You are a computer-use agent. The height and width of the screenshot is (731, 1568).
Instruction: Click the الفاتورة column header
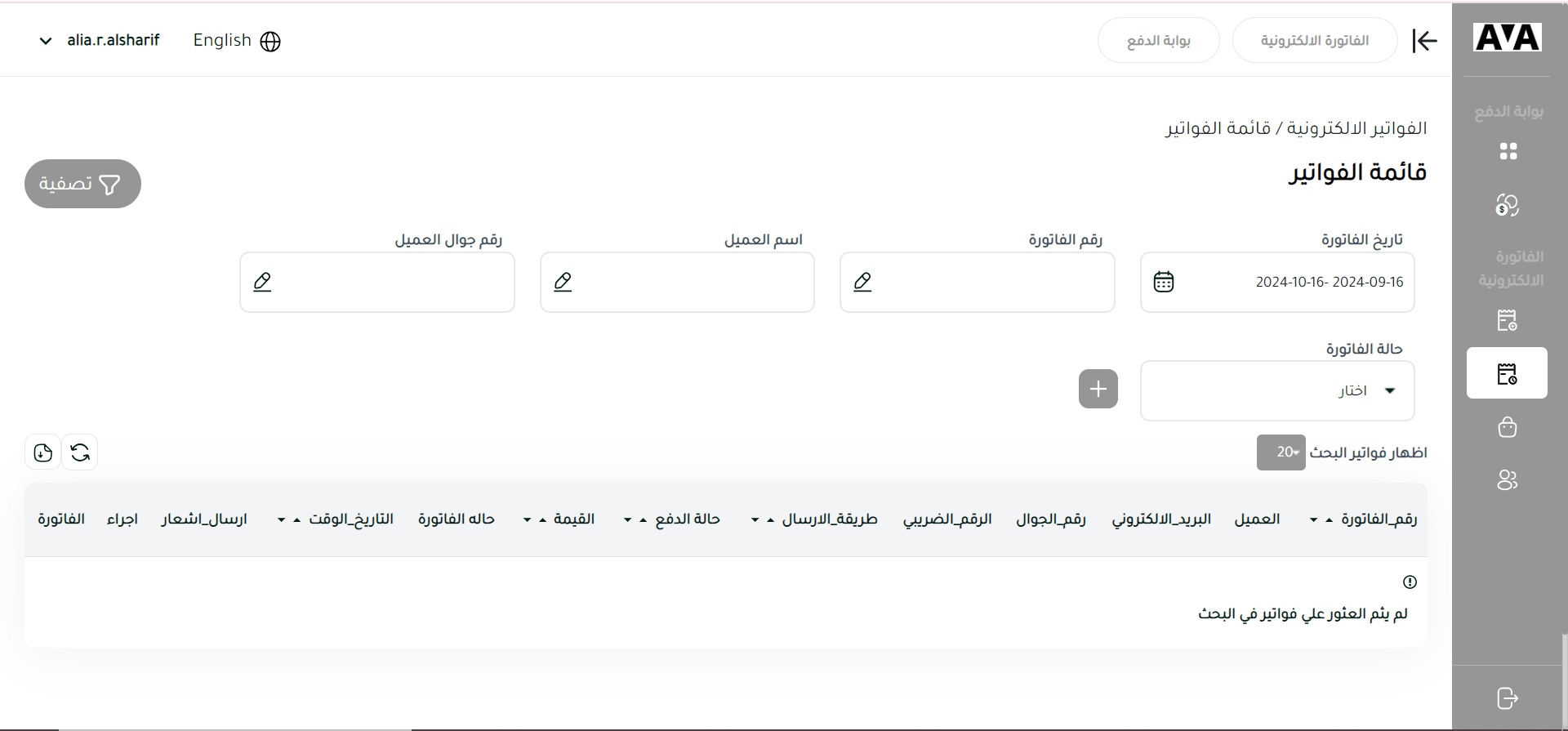tap(61, 519)
